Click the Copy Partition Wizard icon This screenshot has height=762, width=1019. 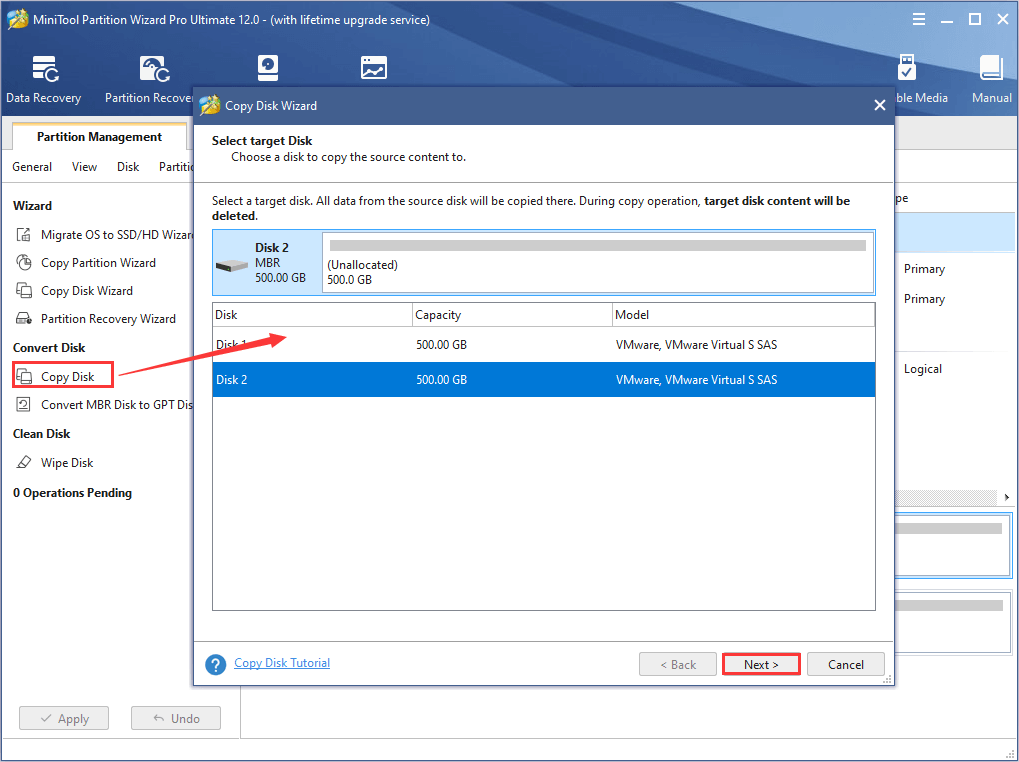coord(24,262)
